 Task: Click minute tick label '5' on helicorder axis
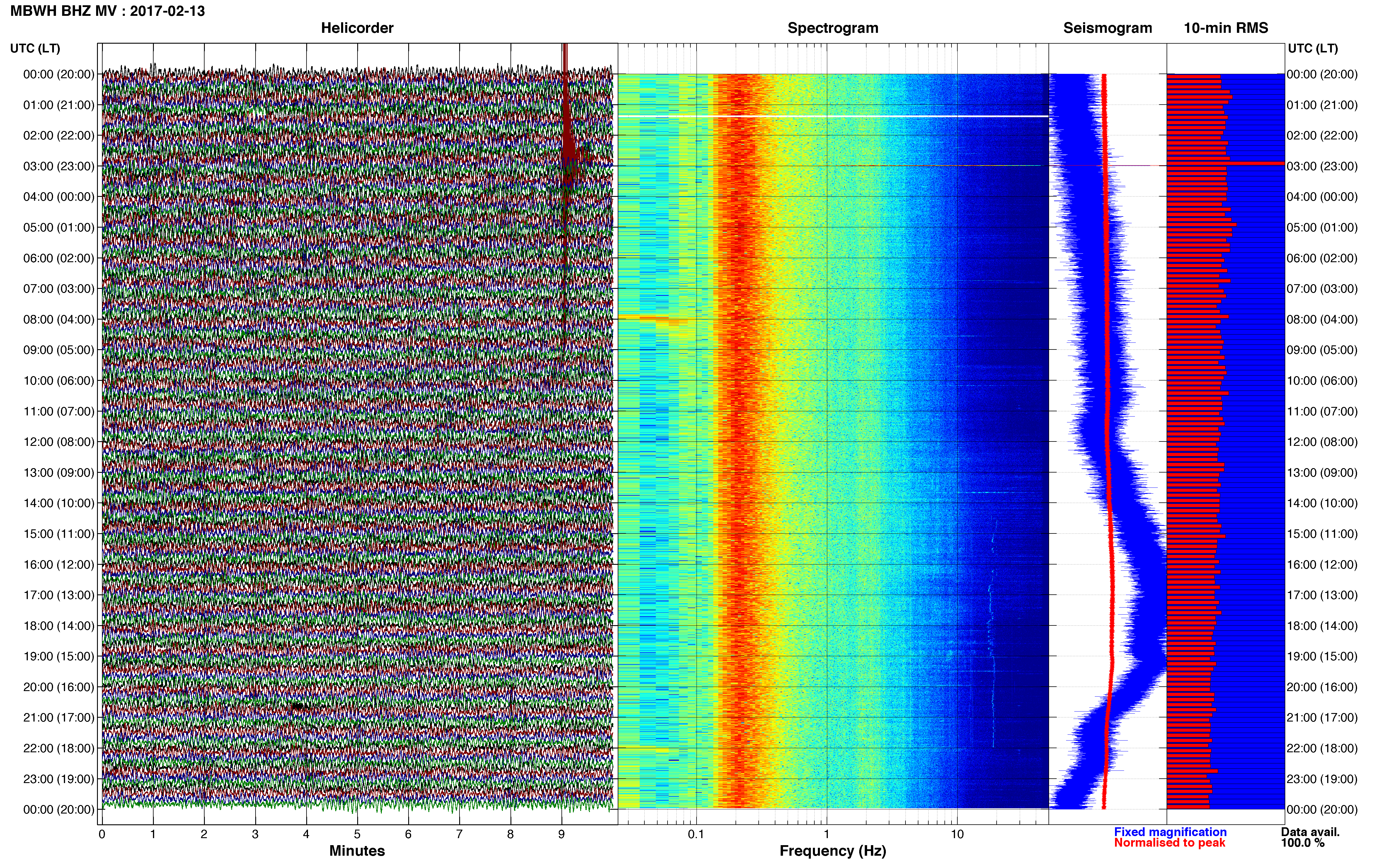tap(357, 835)
